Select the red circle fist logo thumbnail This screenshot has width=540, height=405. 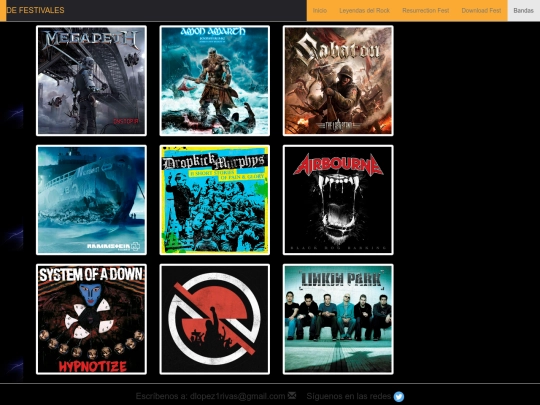coord(215,319)
